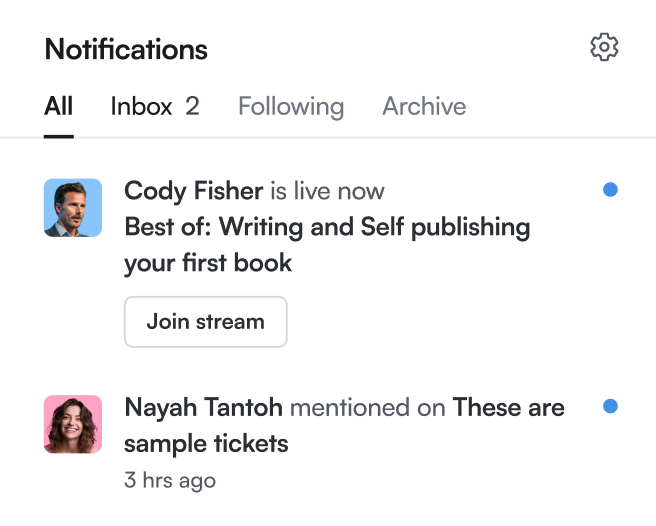
Task: Click the Join stream button
Action: click(205, 322)
